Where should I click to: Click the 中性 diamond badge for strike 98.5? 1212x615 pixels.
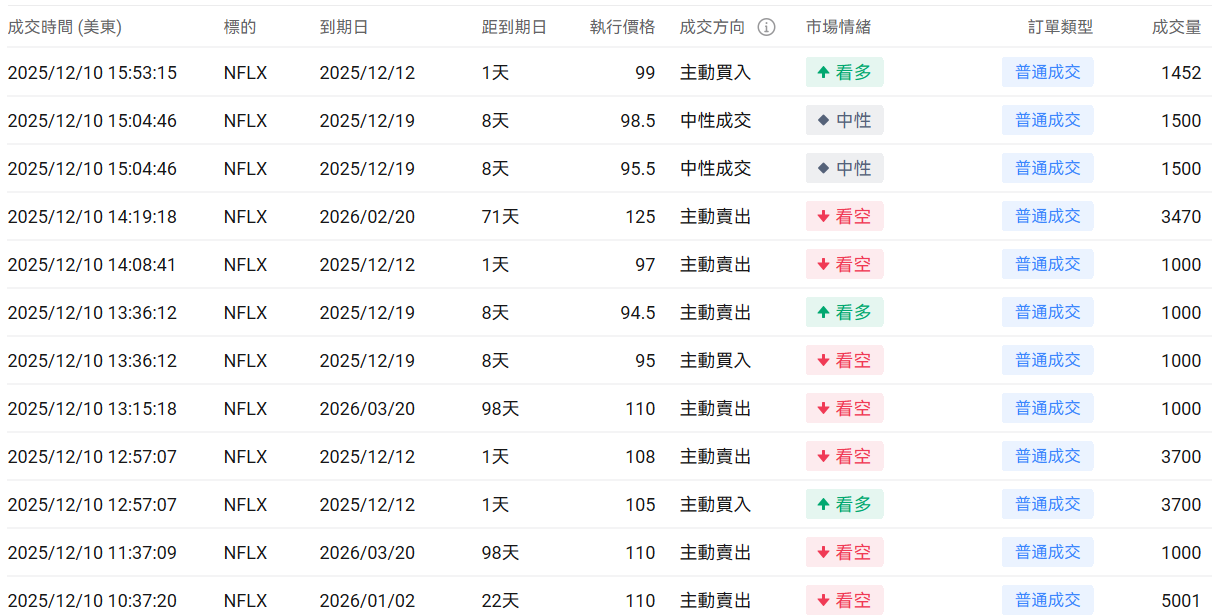pyautogui.click(x=844, y=121)
